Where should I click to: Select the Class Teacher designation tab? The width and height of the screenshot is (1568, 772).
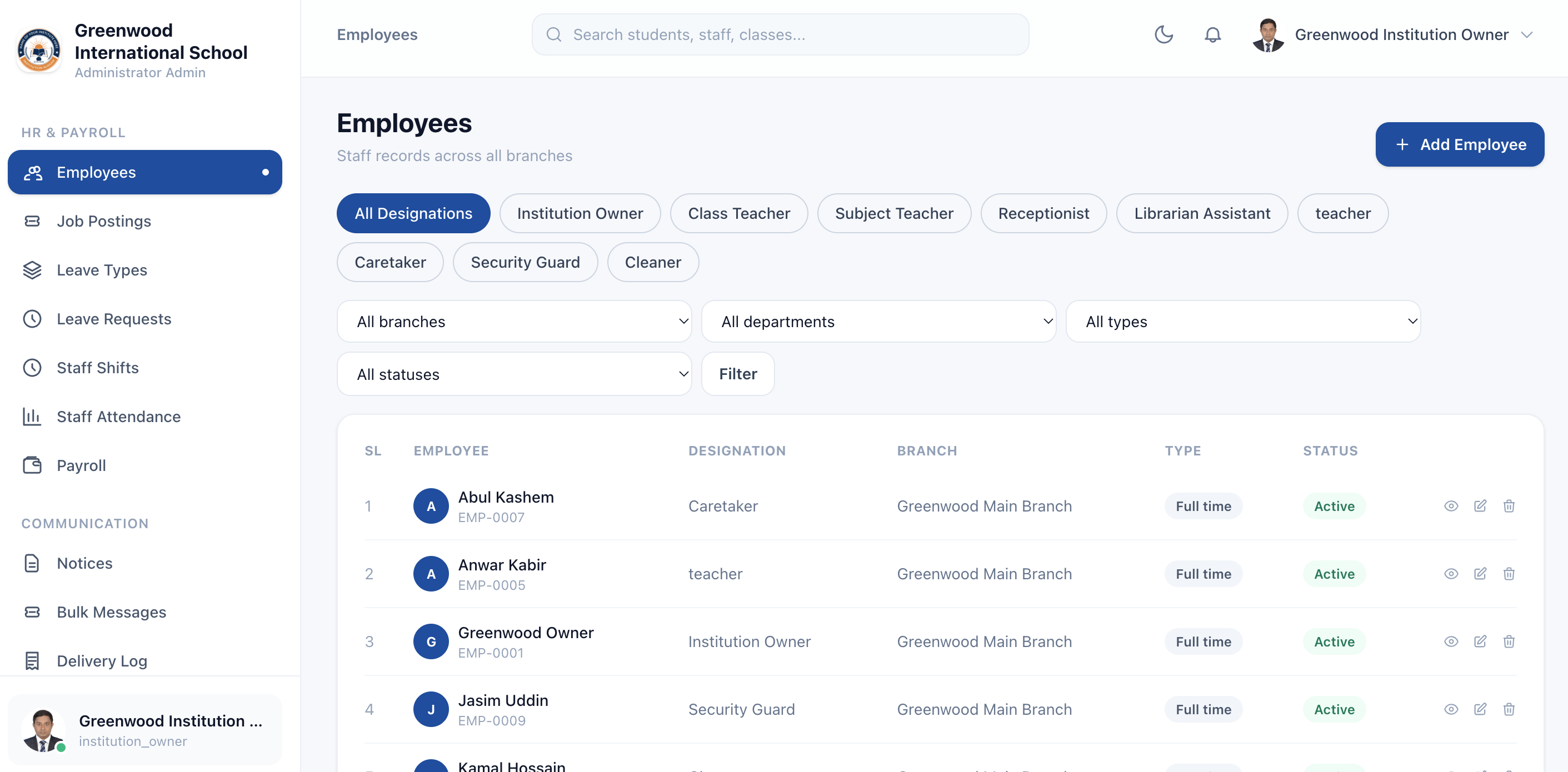739,213
